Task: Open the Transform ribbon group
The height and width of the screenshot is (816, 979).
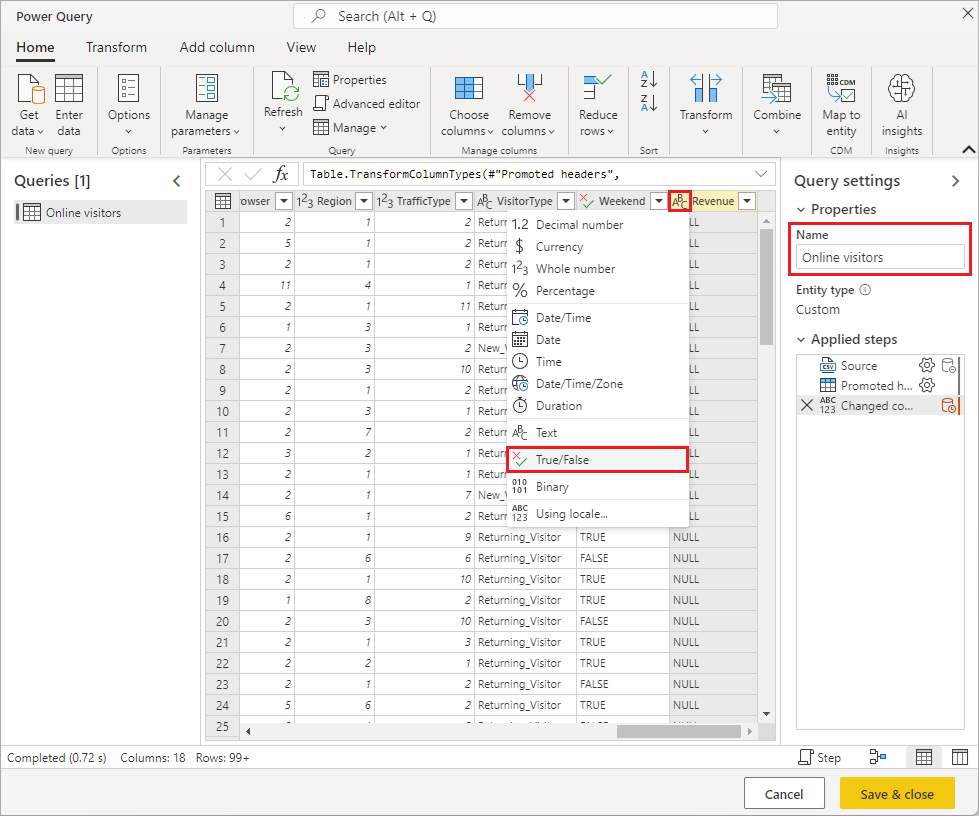Action: pyautogui.click(x=706, y=104)
